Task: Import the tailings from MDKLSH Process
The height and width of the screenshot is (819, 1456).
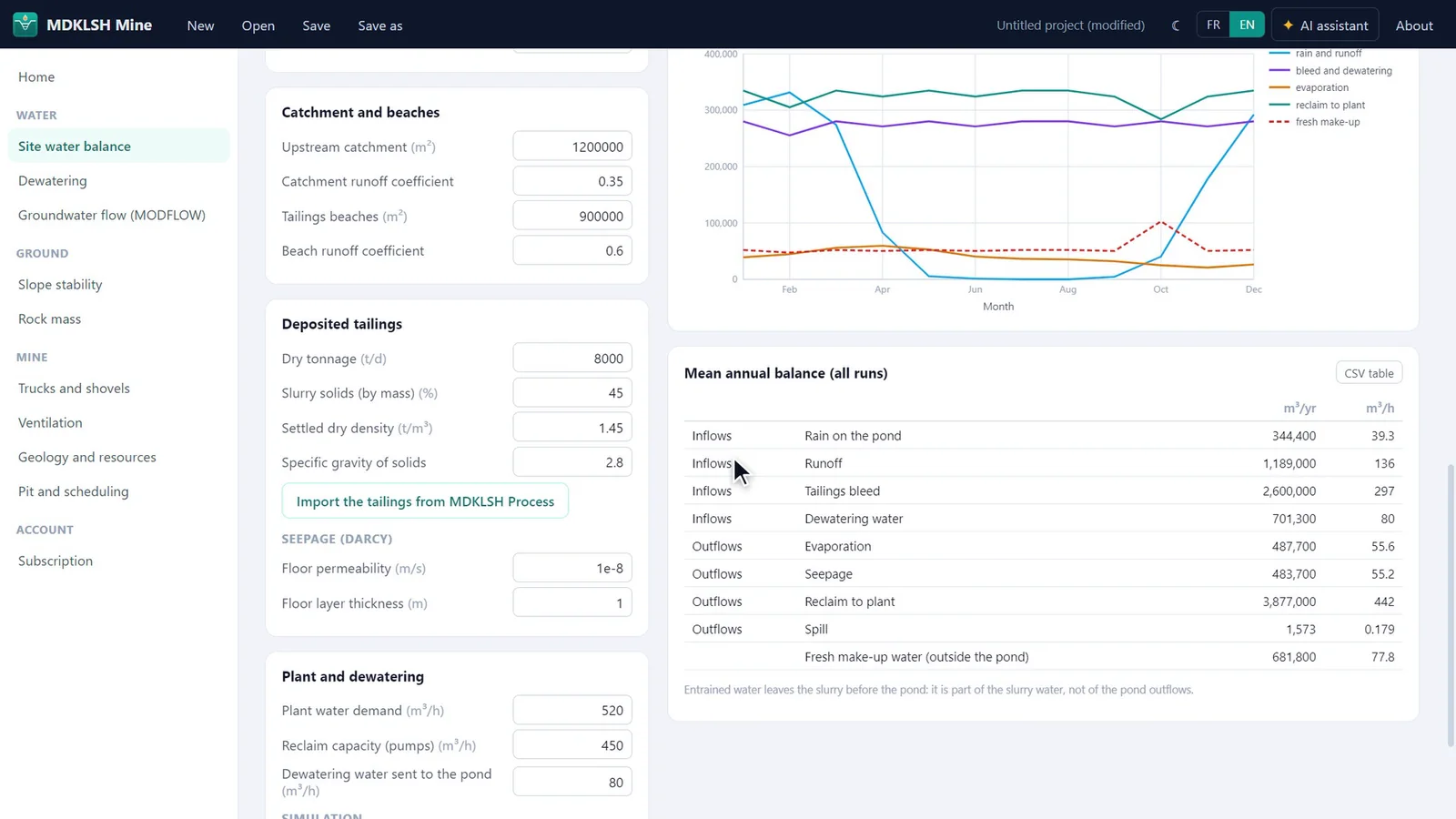Action: [x=425, y=500]
